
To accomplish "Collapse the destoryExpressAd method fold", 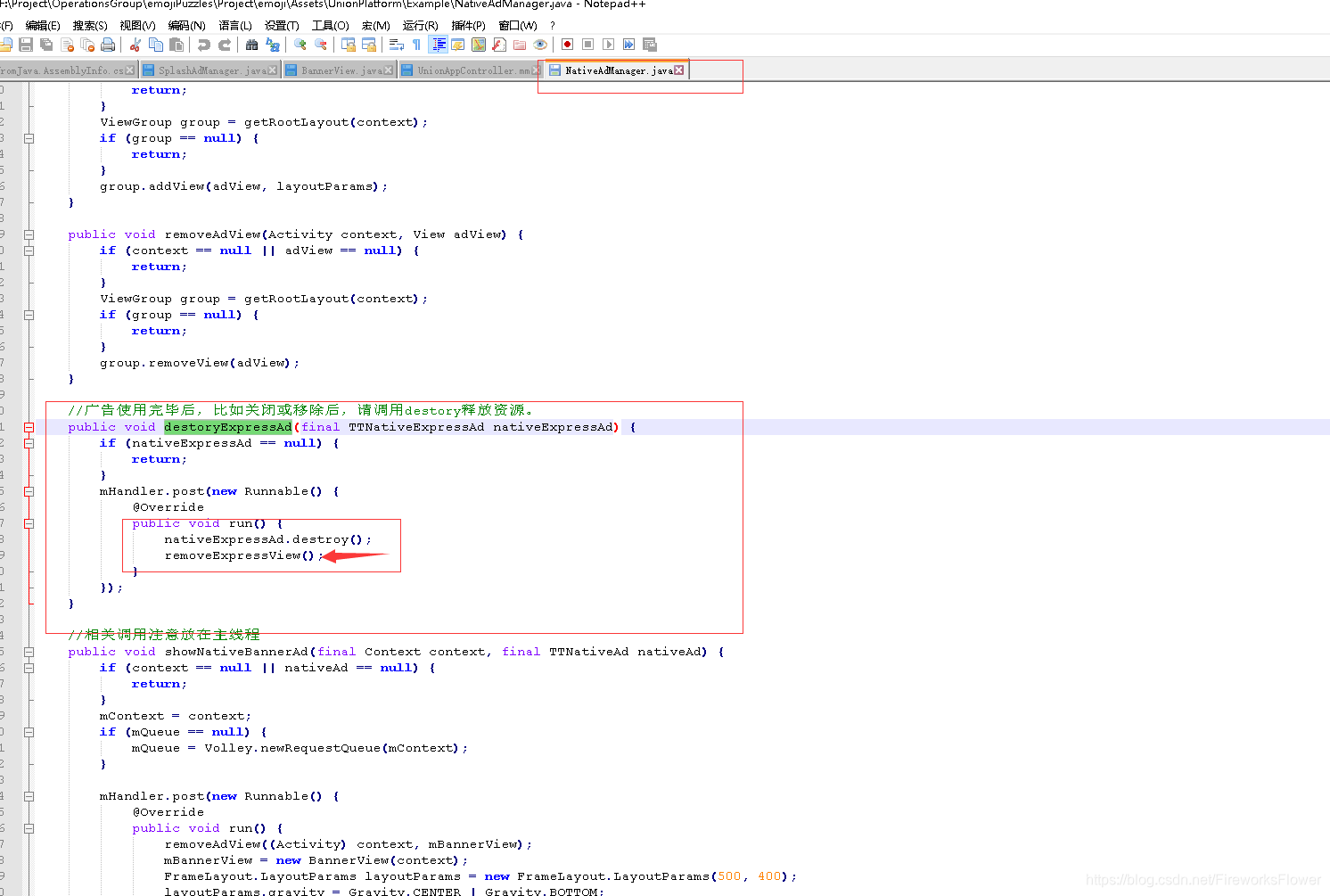I will coord(29,427).
